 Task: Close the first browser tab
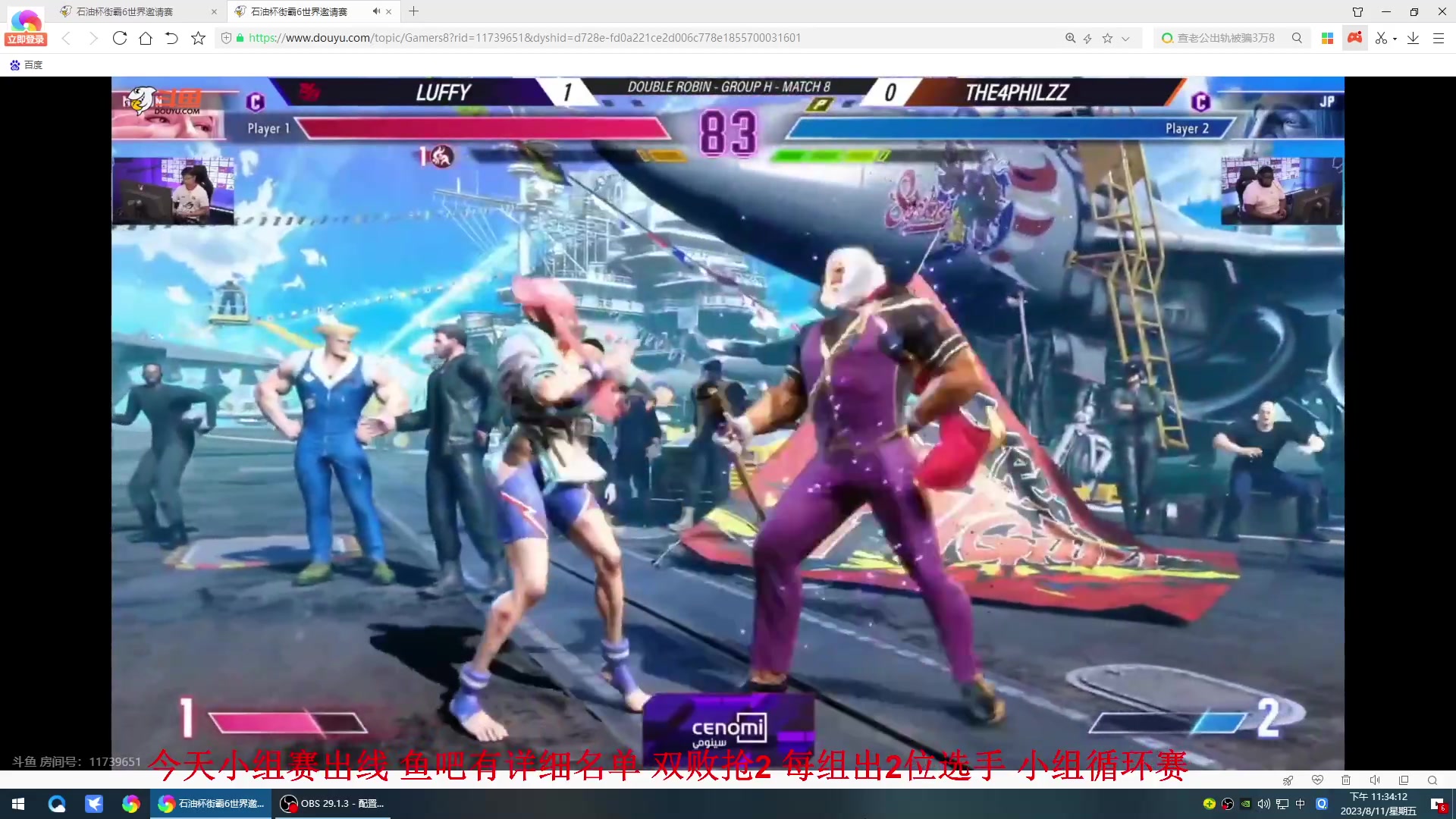(214, 11)
